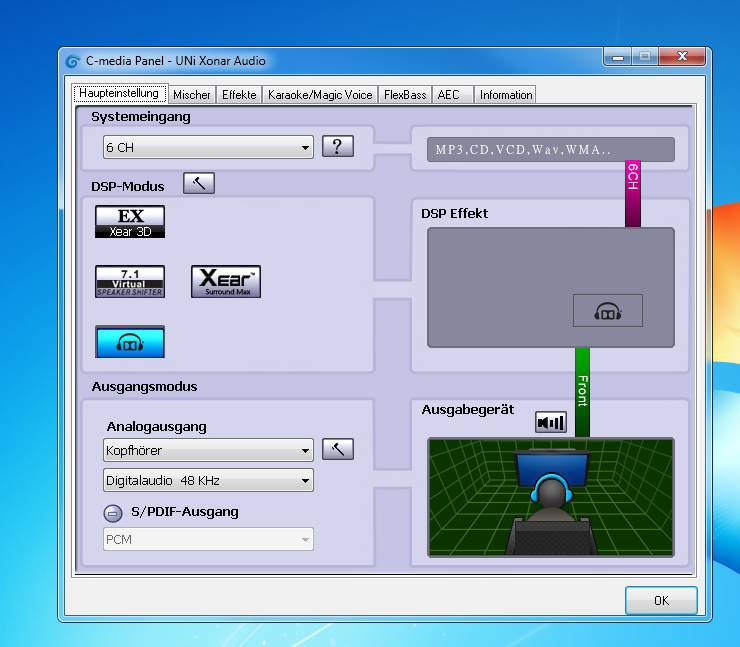Open the disabled PCM dropdown
This screenshot has height=647, width=740.
208,539
